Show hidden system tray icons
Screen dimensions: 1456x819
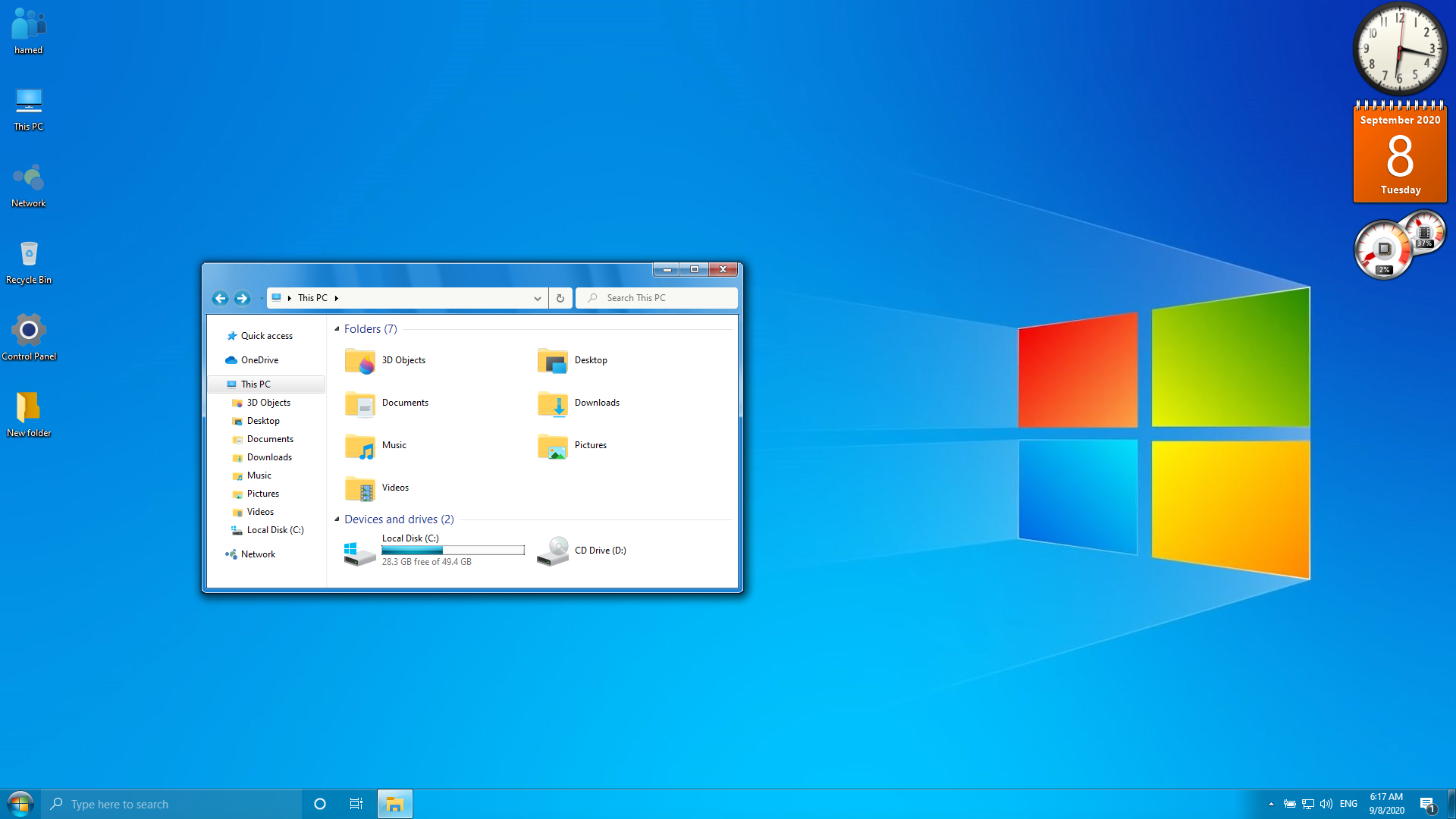[x=1271, y=804]
